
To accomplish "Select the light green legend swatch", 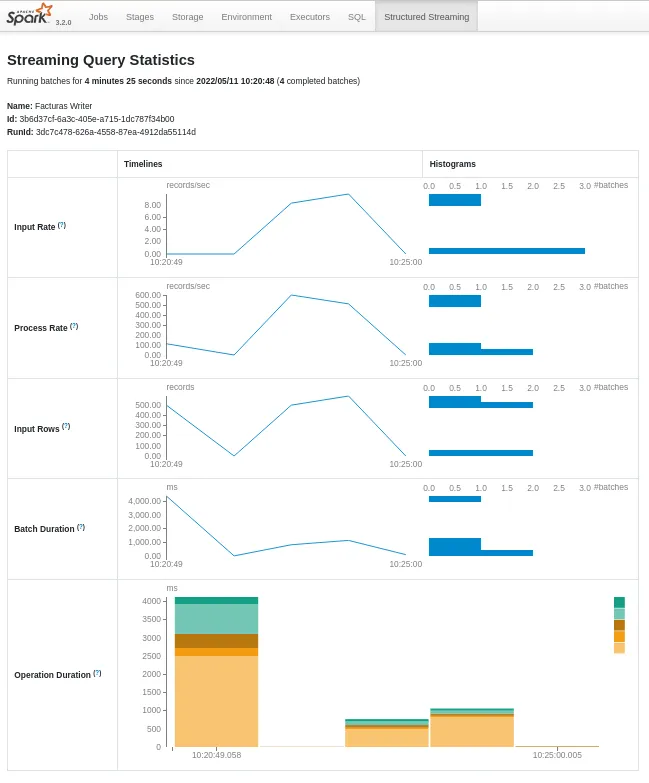I will coord(619,614).
